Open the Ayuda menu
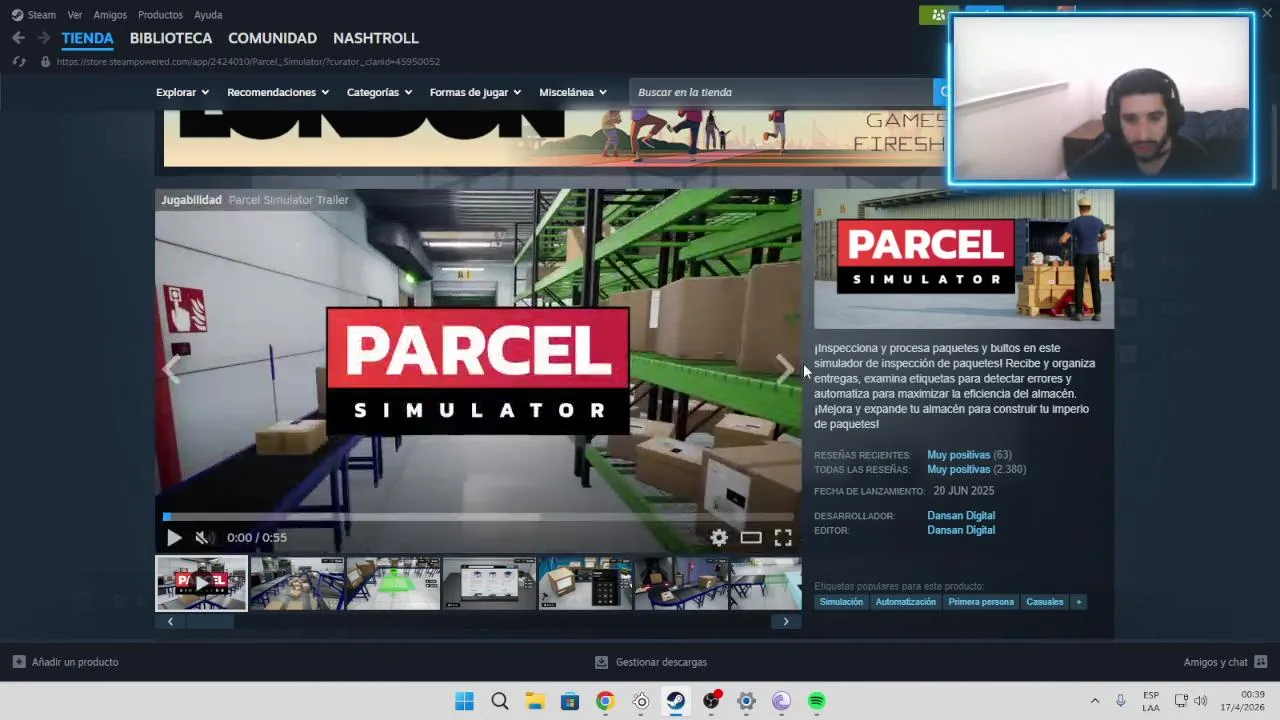The height and width of the screenshot is (720, 1280). coord(208,15)
